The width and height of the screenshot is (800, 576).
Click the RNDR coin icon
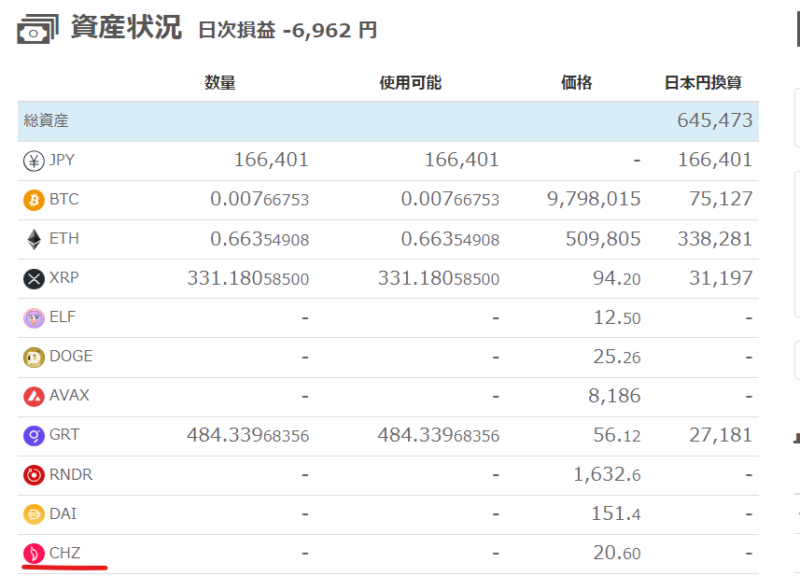point(34,475)
